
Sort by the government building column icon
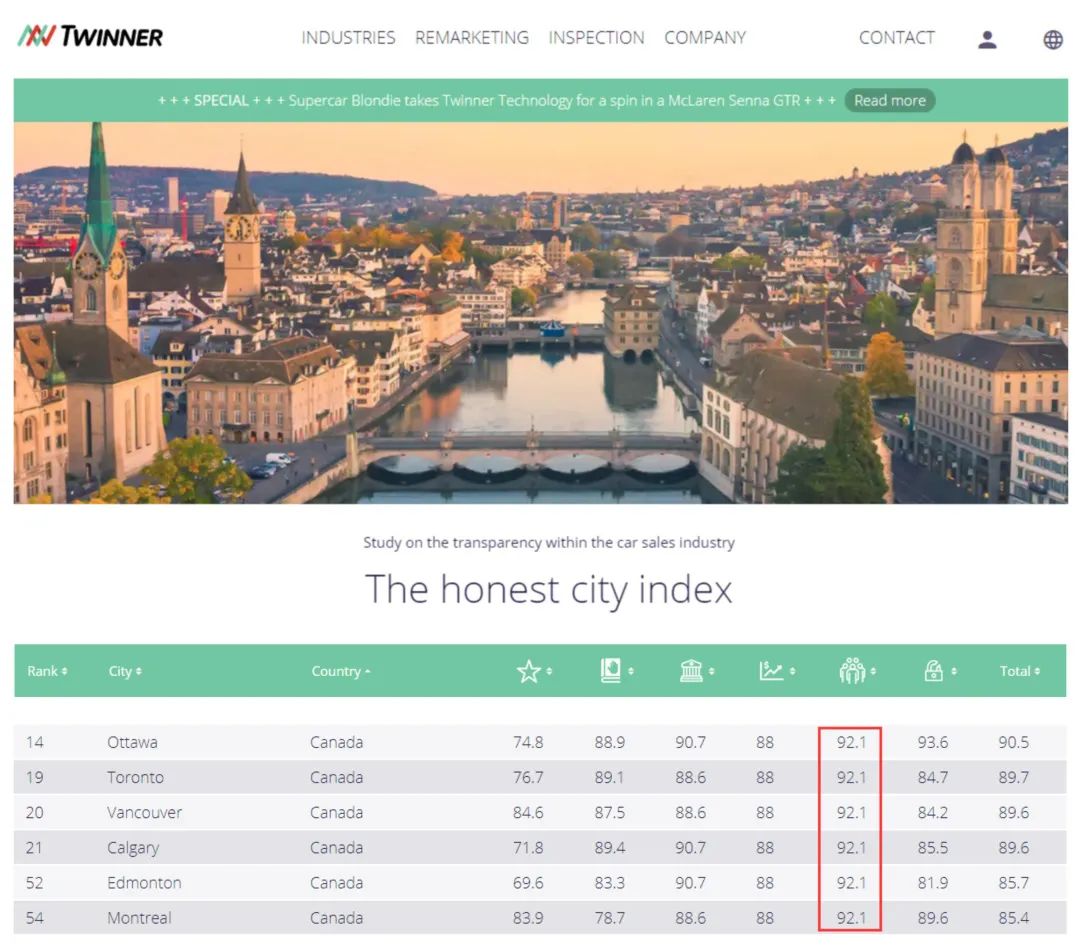(691, 670)
